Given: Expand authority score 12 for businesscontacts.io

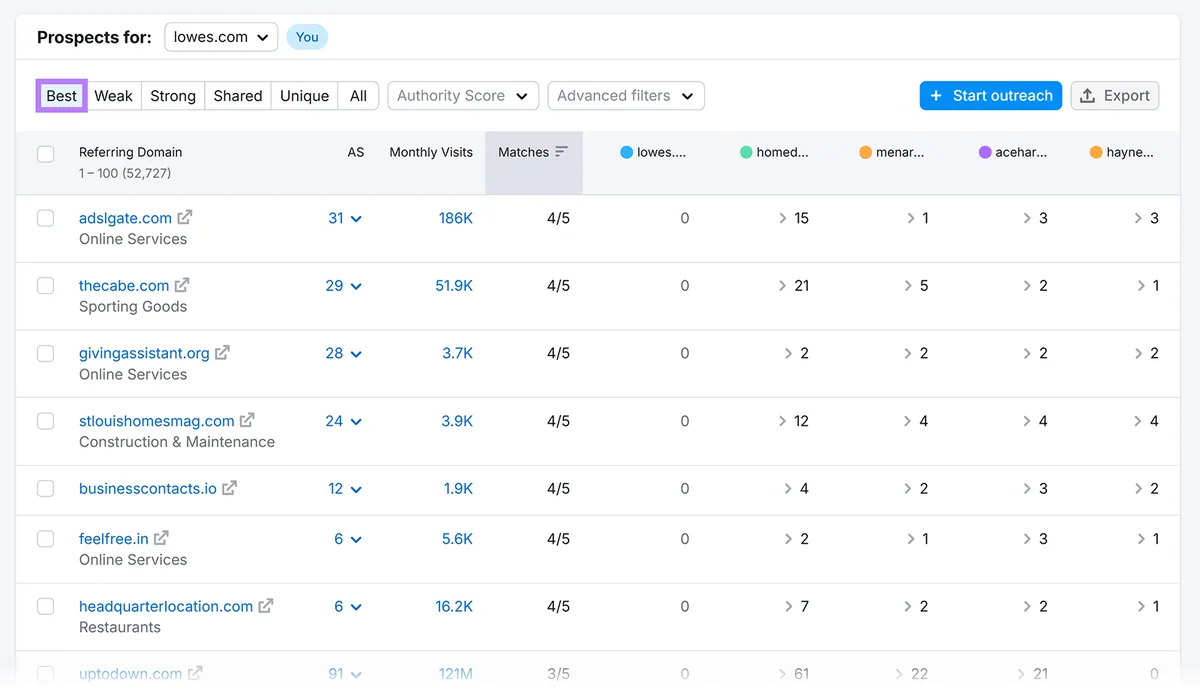Looking at the screenshot, I should 345,489.
